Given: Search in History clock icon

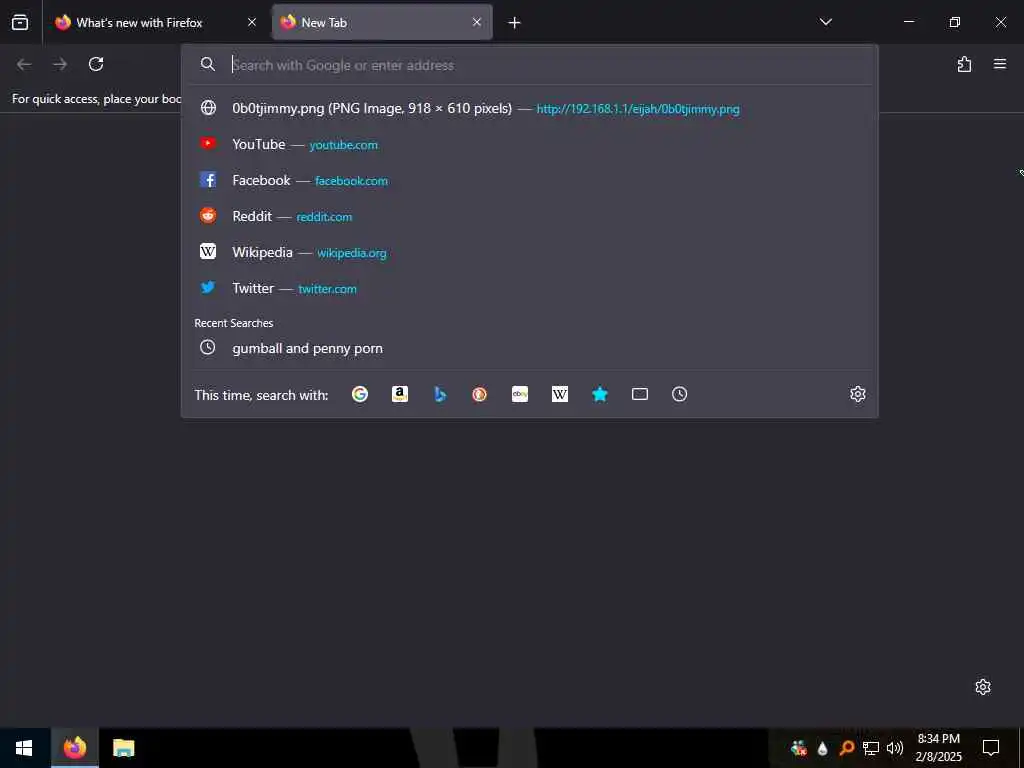Looking at the screenshot, I should 679,394.
